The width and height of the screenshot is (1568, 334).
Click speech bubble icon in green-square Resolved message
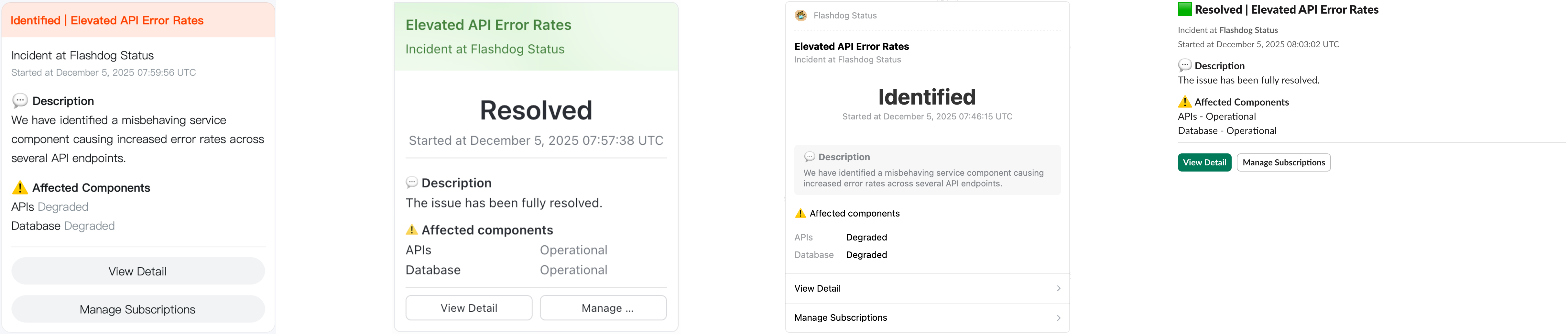(1184, 66)
